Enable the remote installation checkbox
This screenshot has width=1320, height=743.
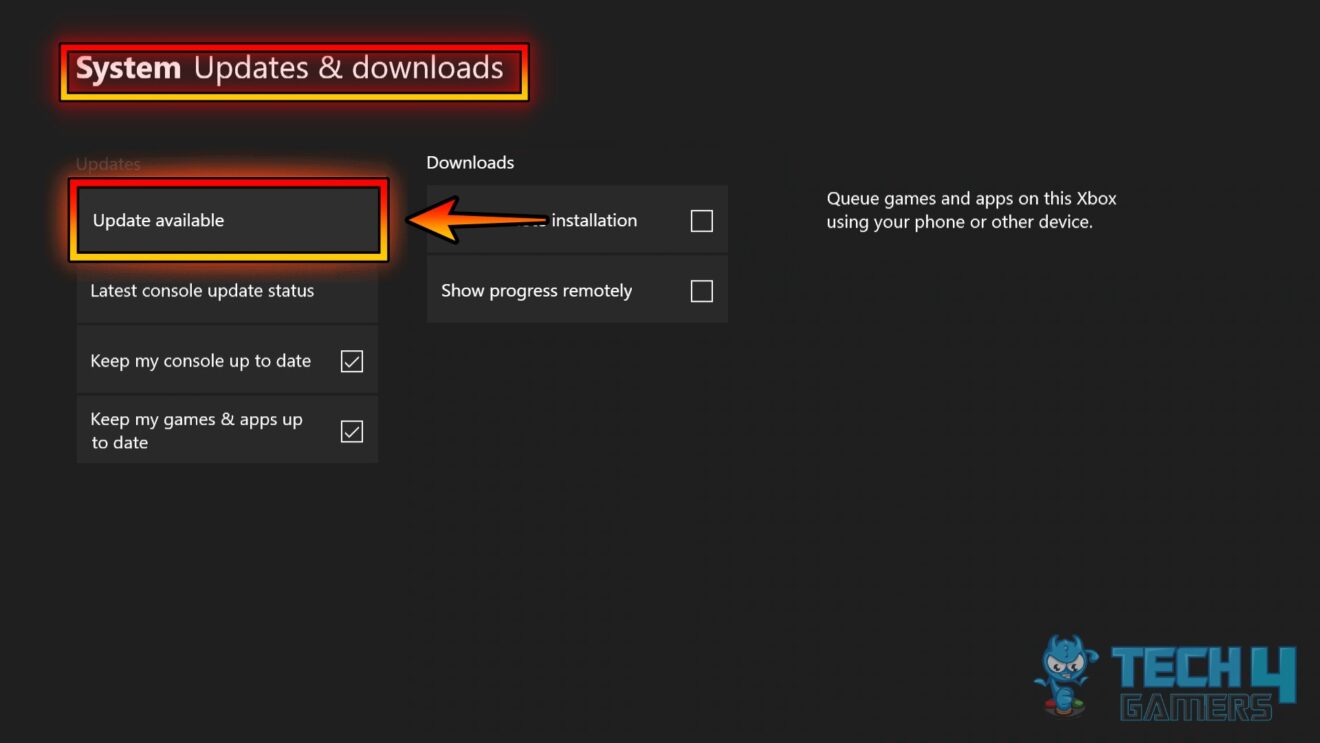701,220
